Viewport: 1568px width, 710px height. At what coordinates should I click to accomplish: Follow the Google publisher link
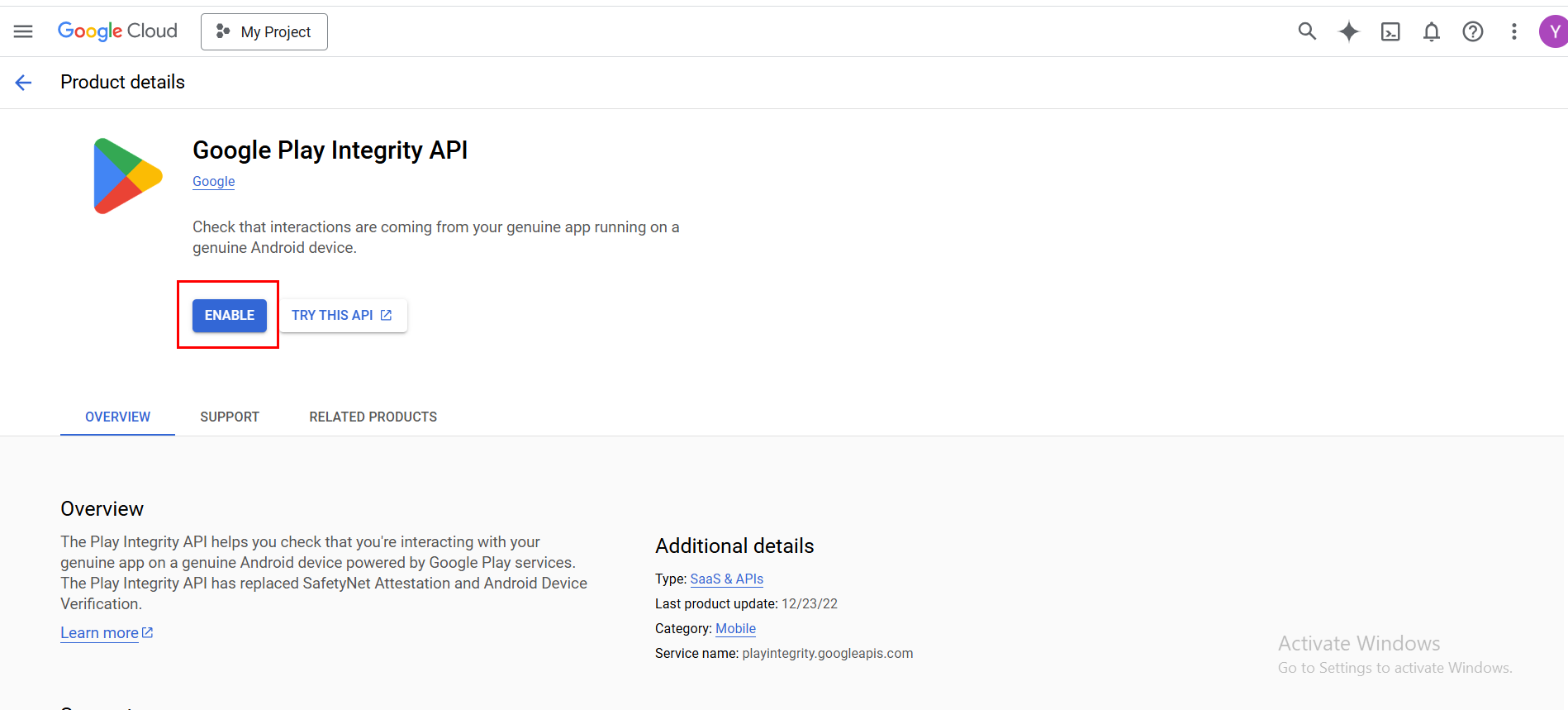(x=213, y=181)
